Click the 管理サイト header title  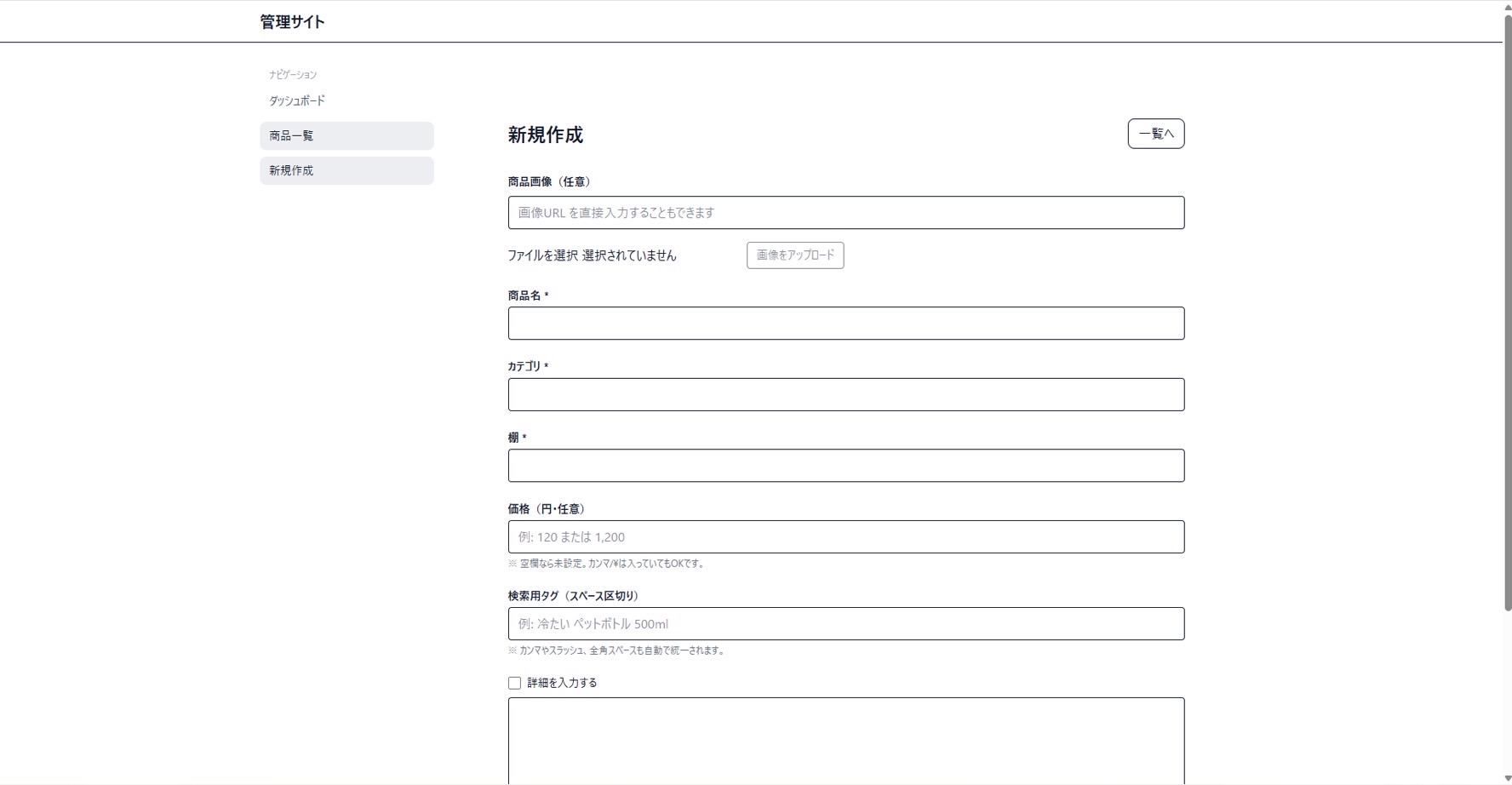pos(292,22)
